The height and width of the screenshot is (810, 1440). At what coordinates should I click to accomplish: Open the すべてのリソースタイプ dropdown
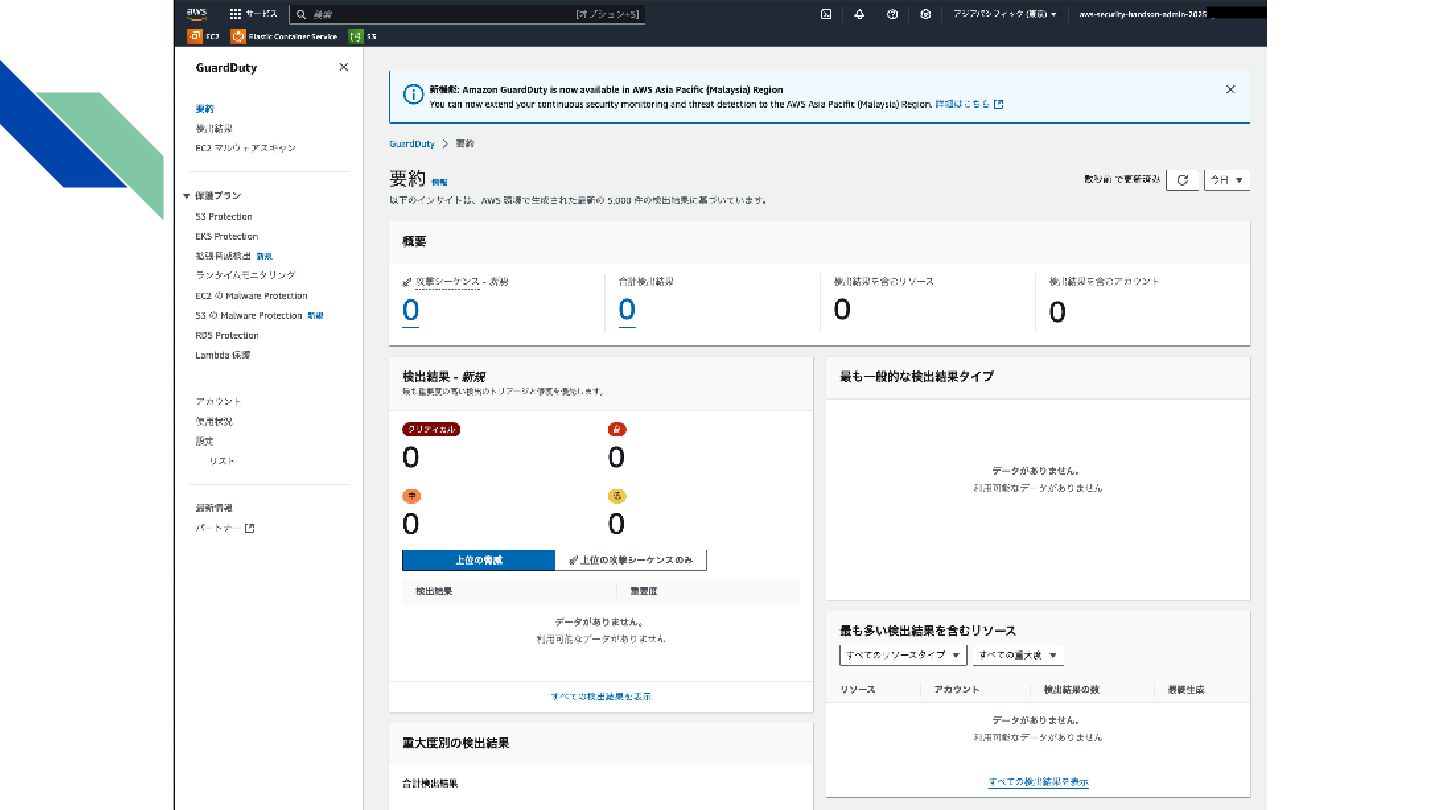pos(903,655)
